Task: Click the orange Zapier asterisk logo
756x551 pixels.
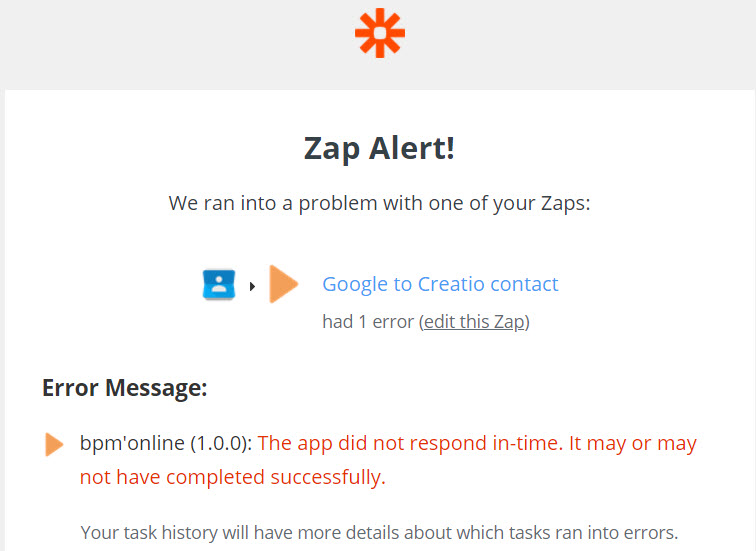Action: click(x=379, y=33)
